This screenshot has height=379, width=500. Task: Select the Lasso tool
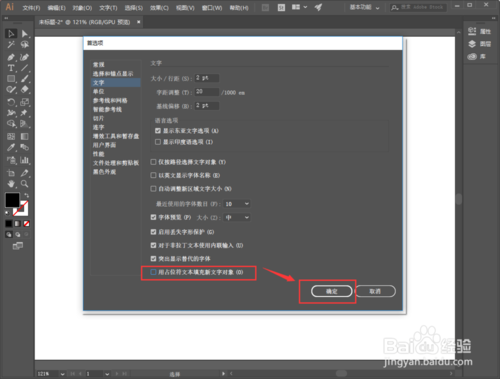coord(24,45)
